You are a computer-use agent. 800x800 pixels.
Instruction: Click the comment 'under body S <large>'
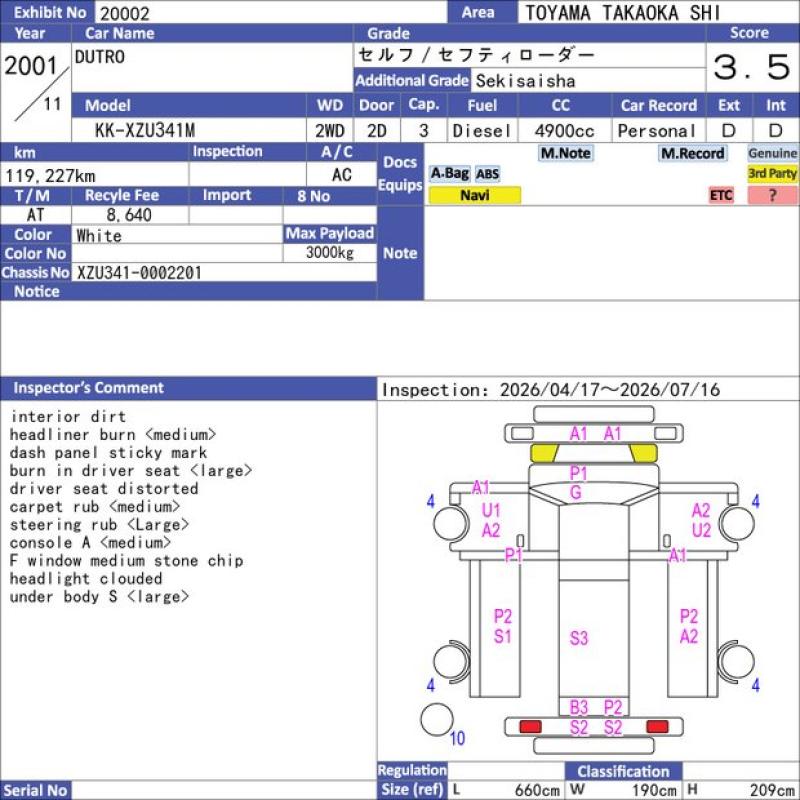pyautogui.click(x=99, y=596)
